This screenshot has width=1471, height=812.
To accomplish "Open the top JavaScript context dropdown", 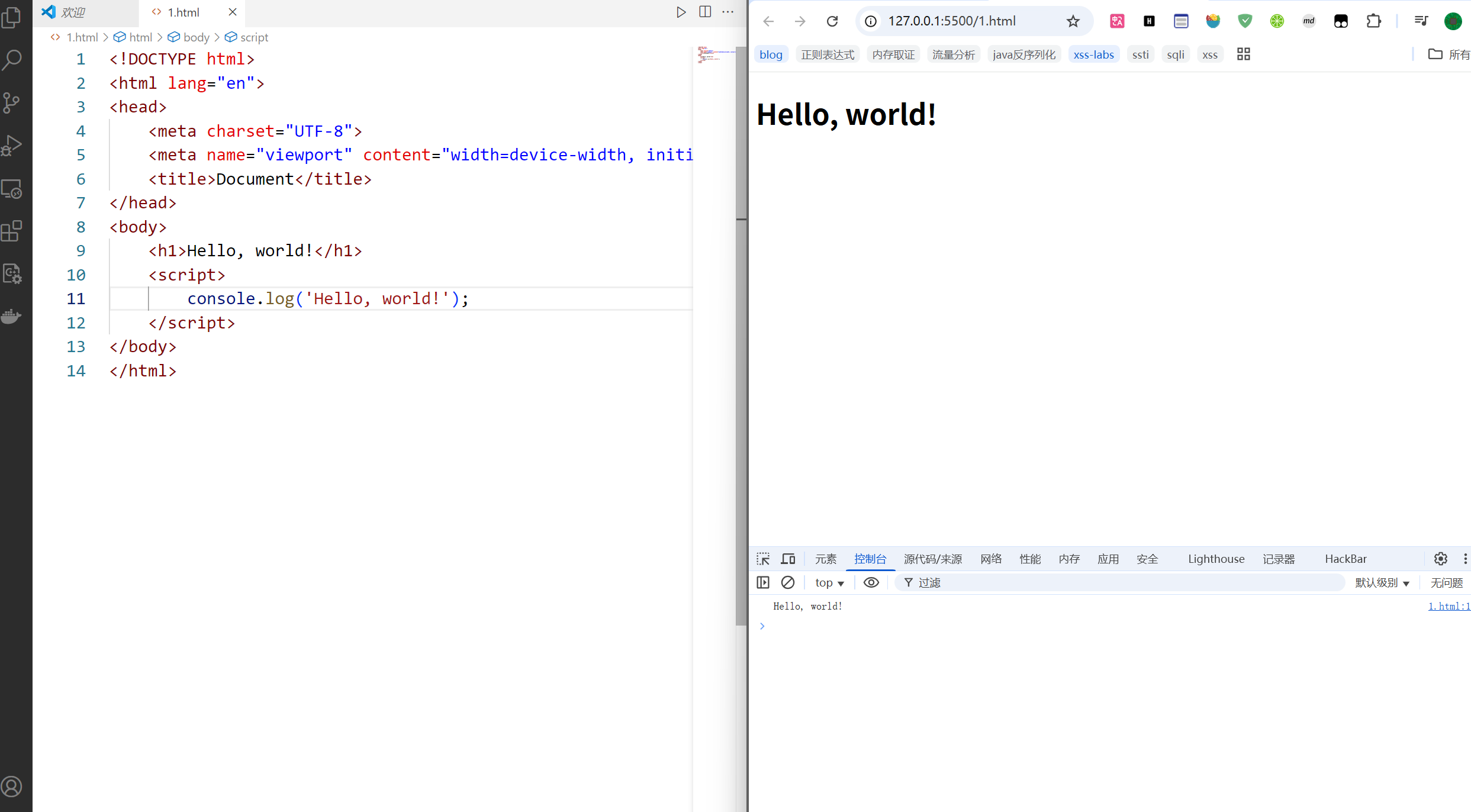I will pos(829,583).
